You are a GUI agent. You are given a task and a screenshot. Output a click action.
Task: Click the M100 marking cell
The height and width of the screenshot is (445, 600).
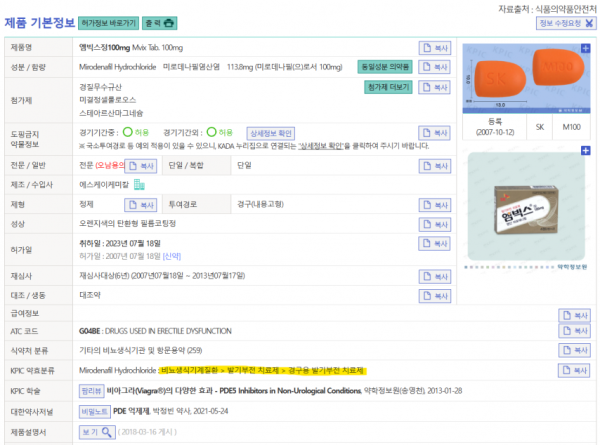(571, 127)
